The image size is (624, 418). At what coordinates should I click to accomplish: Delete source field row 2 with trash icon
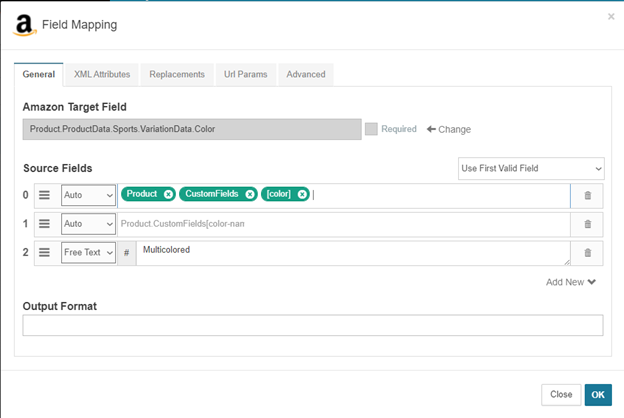(587, 253)
